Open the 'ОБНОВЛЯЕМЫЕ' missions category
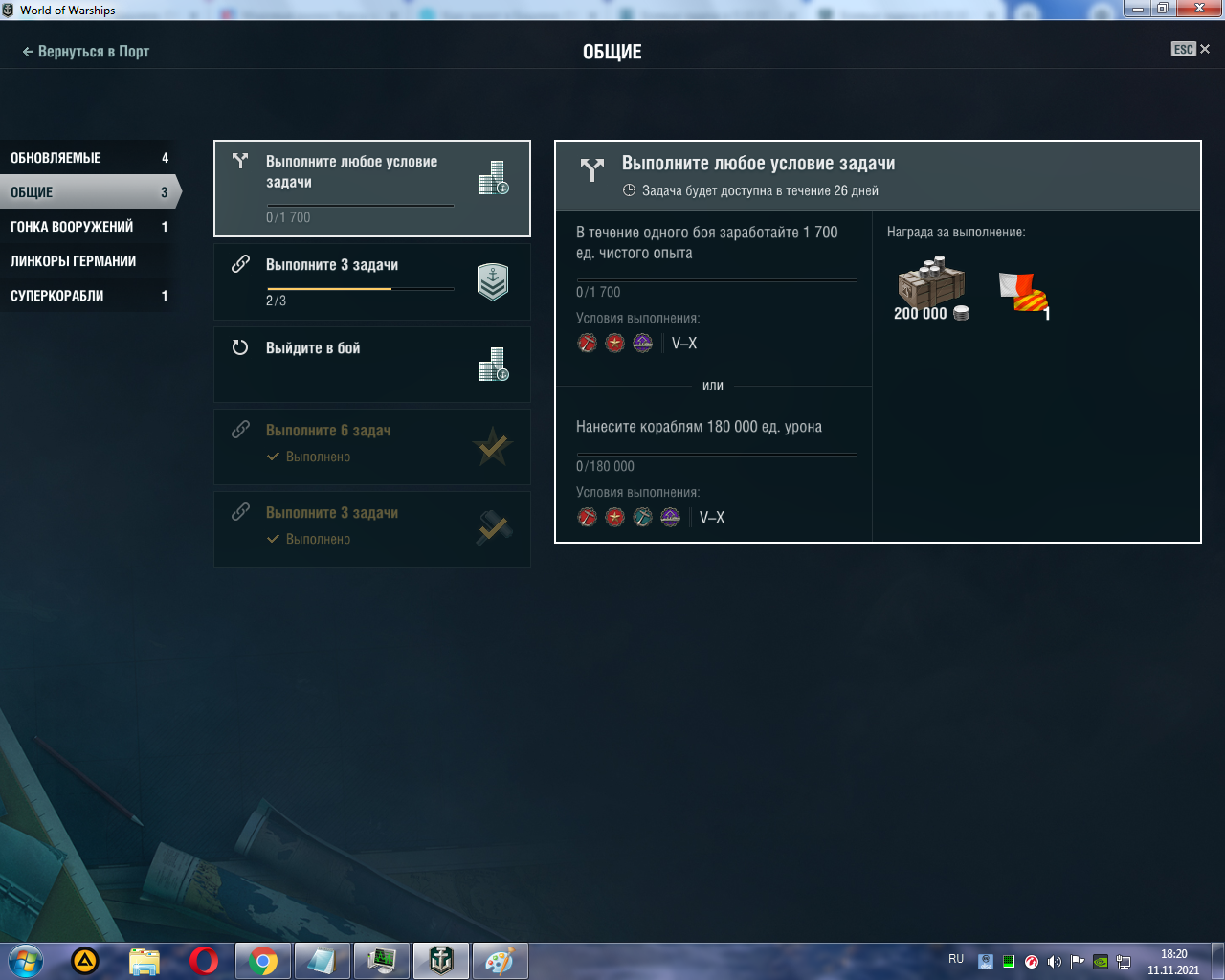Screen dimensions: 1225x980 [x=89, y=158]
